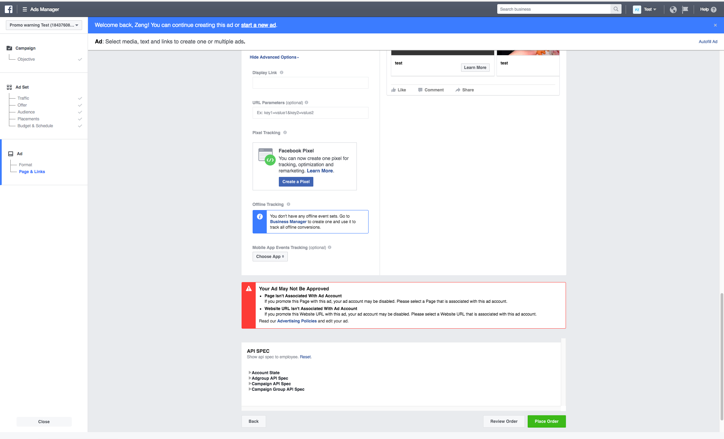Screen dimensions: 724x439
Task: Open the globe notifications icon
Action: (x=673, y=9)
